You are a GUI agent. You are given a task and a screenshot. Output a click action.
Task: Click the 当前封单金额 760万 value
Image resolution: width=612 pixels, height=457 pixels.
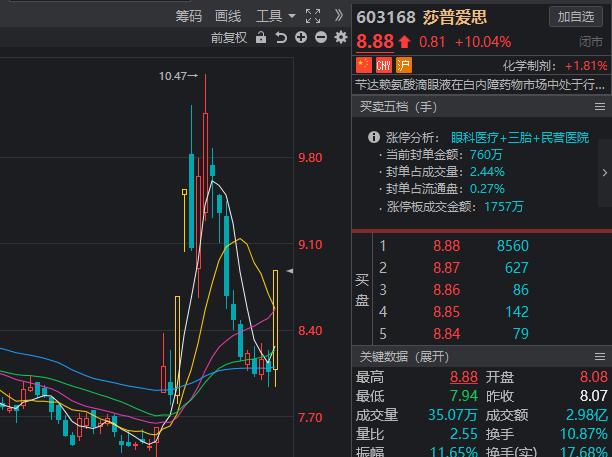486,155
